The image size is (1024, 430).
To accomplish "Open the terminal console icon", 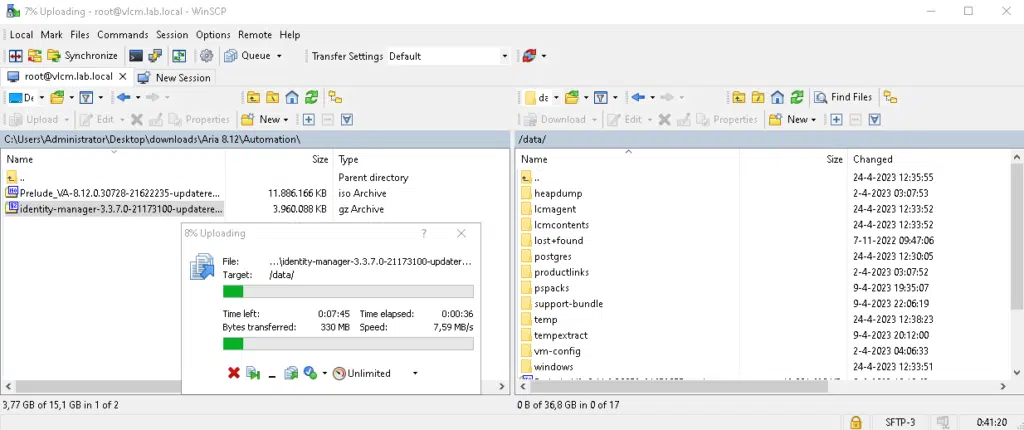I will click(136, 56).
